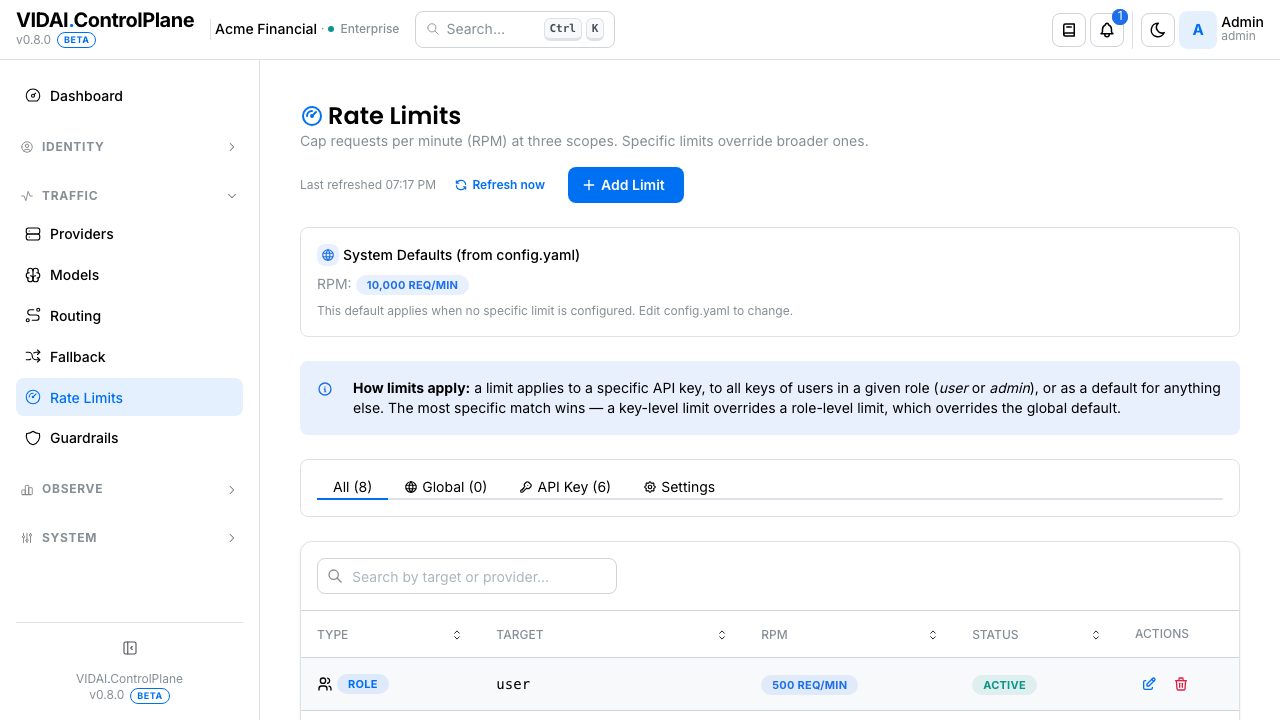The image size is (1280, 720).
Task: Focus Search by target or provider field
Action: 467,576
